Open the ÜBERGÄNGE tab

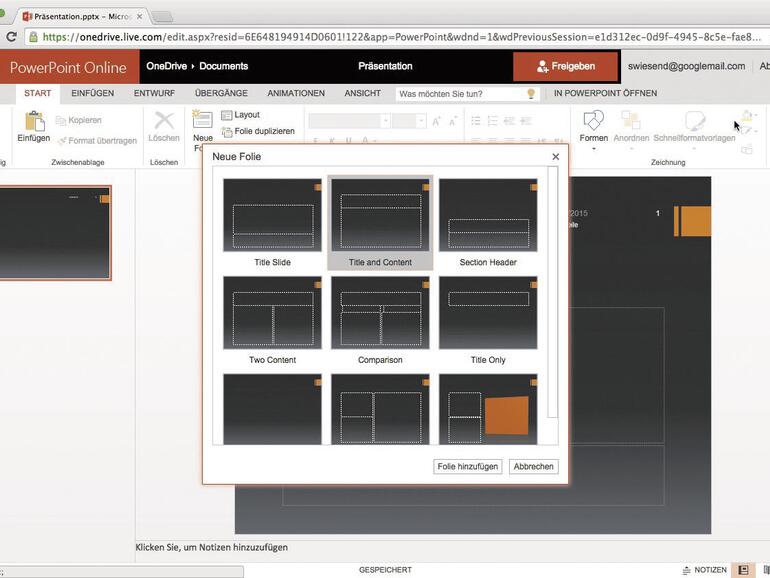(221, 93)
